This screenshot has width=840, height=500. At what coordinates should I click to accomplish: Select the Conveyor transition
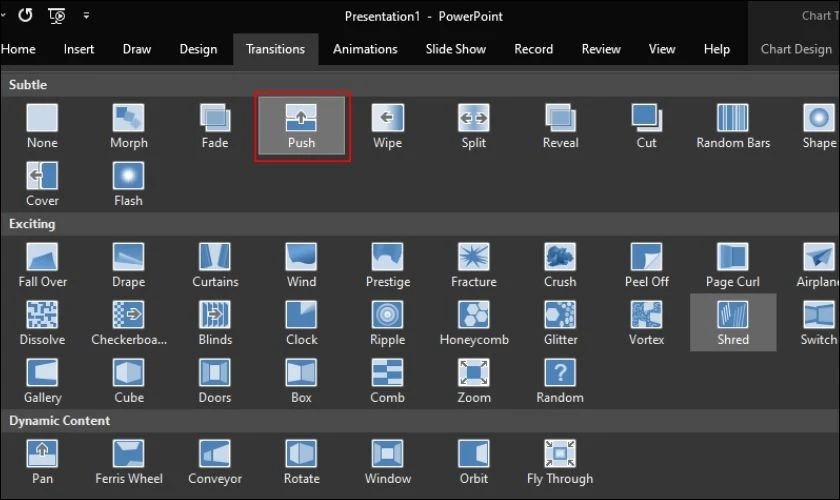coord(215,461)
